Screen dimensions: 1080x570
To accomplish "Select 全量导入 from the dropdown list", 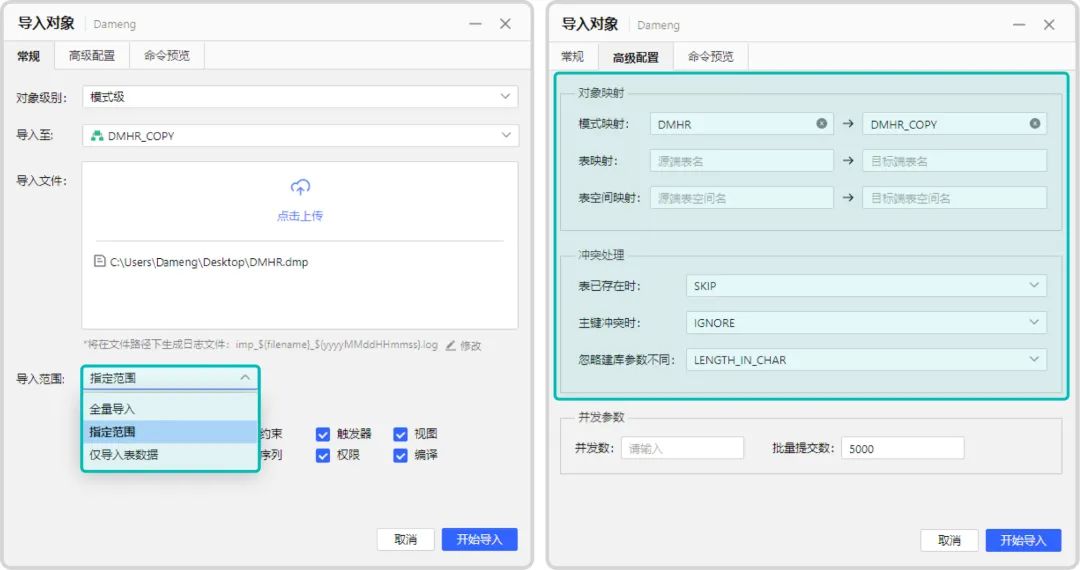I will point(170,409).
